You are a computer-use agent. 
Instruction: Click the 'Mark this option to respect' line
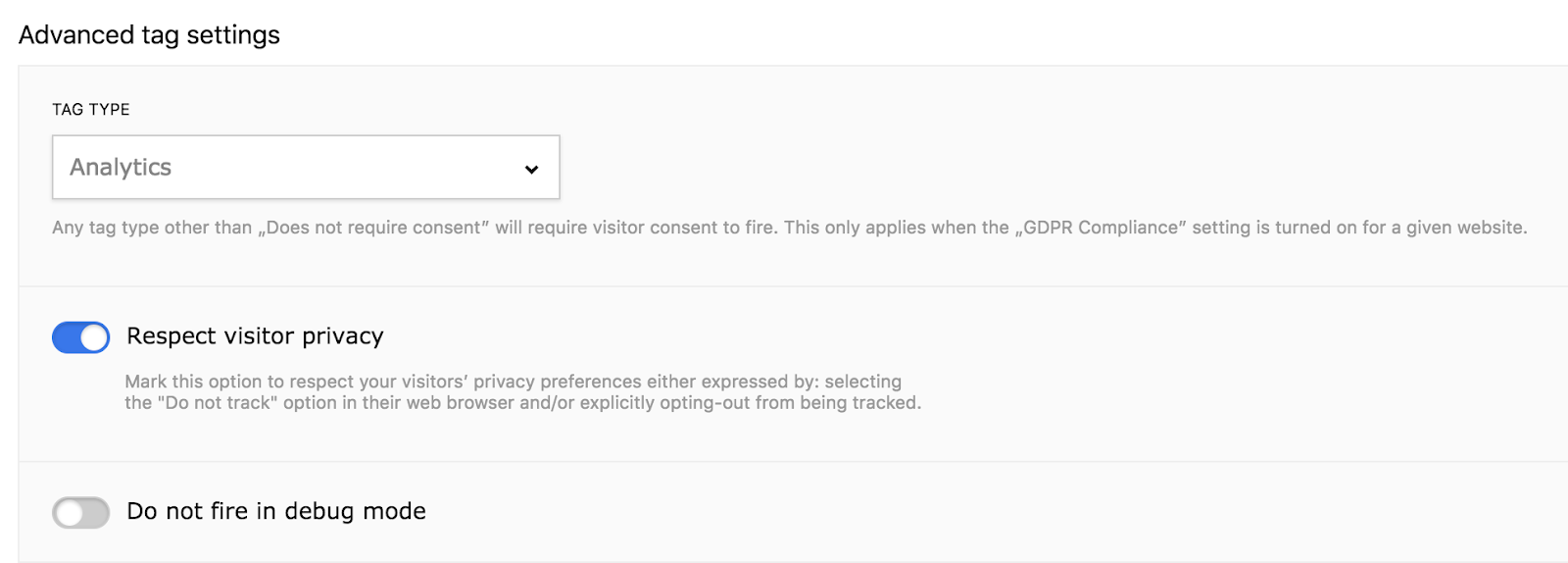pos(513,382)
